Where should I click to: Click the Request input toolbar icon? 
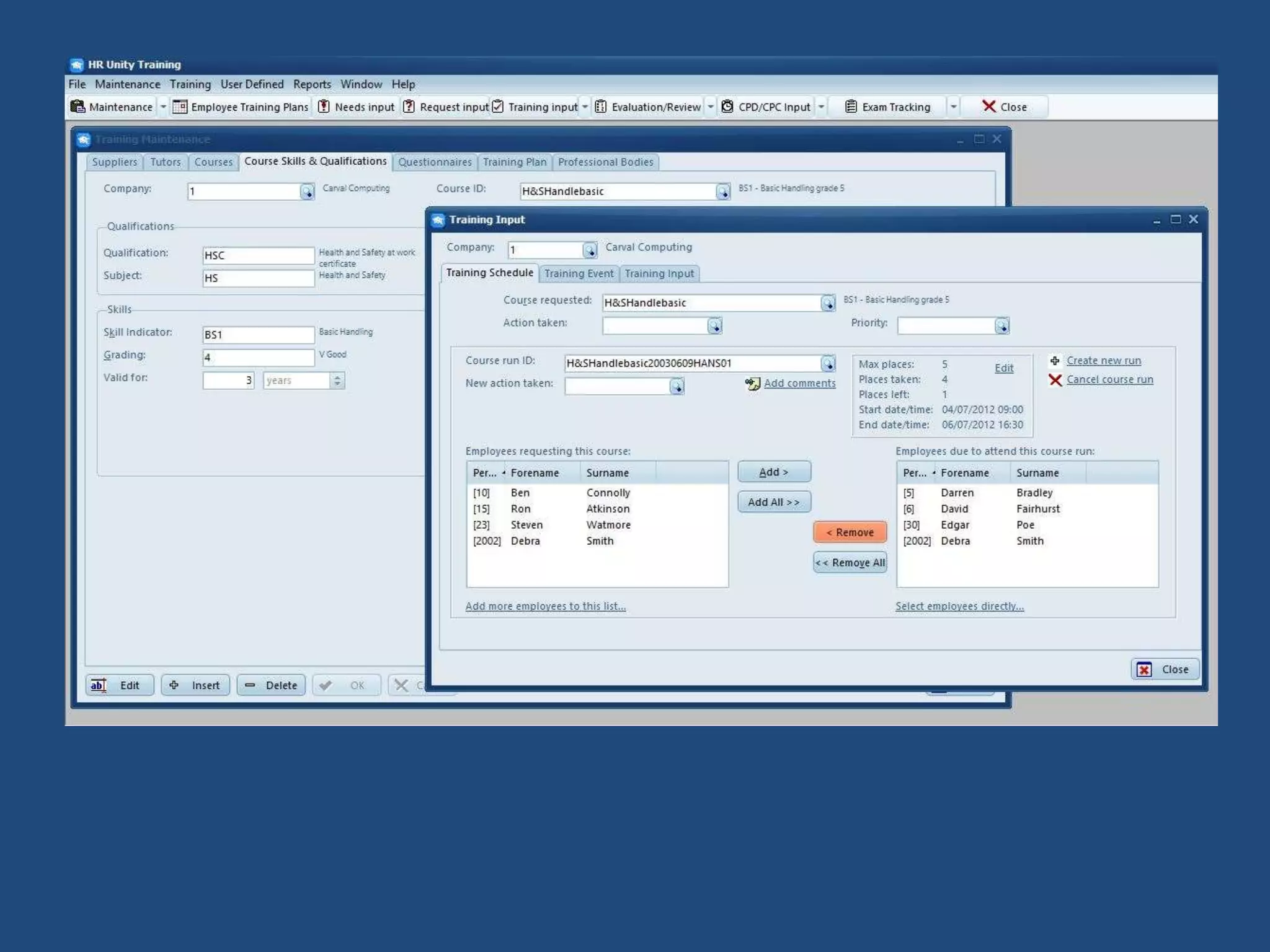[x=409, y=107]
